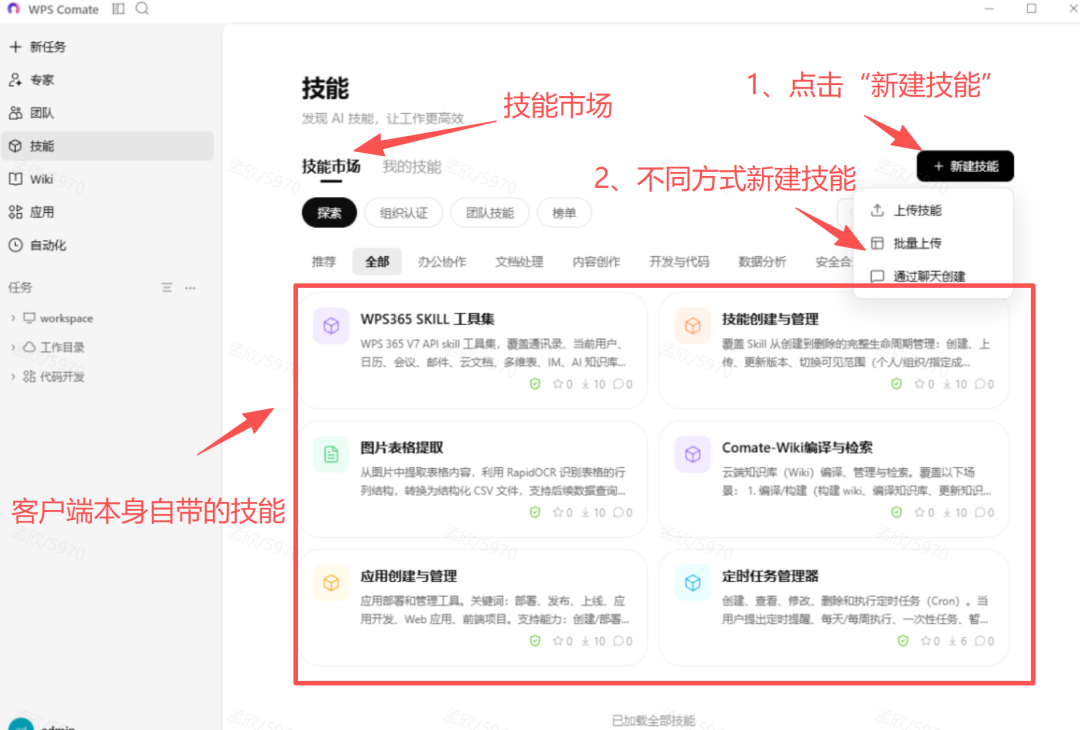Choose the 数据分析 category

click(x=762, y=262)
